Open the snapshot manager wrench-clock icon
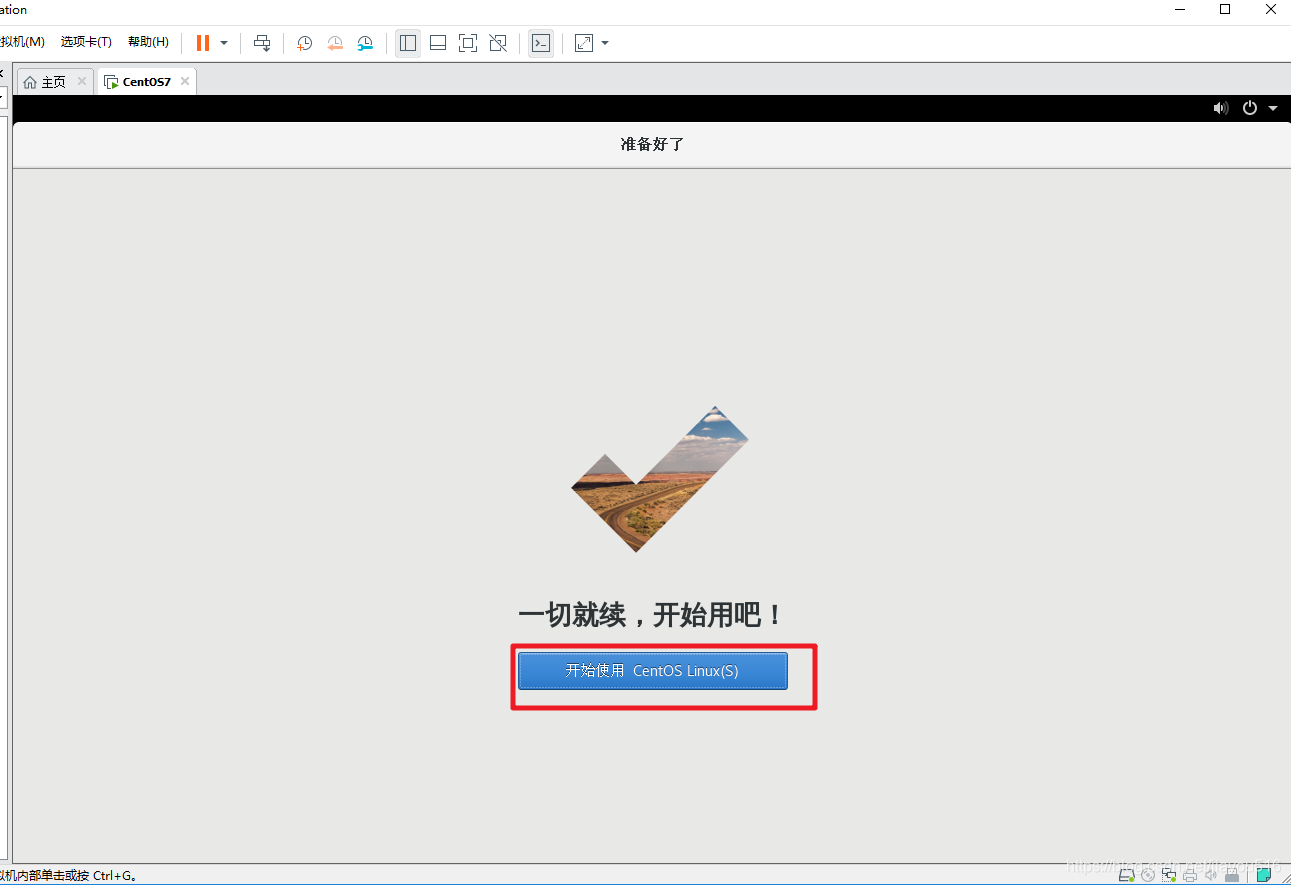1291x885 pixels. pyautogui.click(x=366, y=43)
